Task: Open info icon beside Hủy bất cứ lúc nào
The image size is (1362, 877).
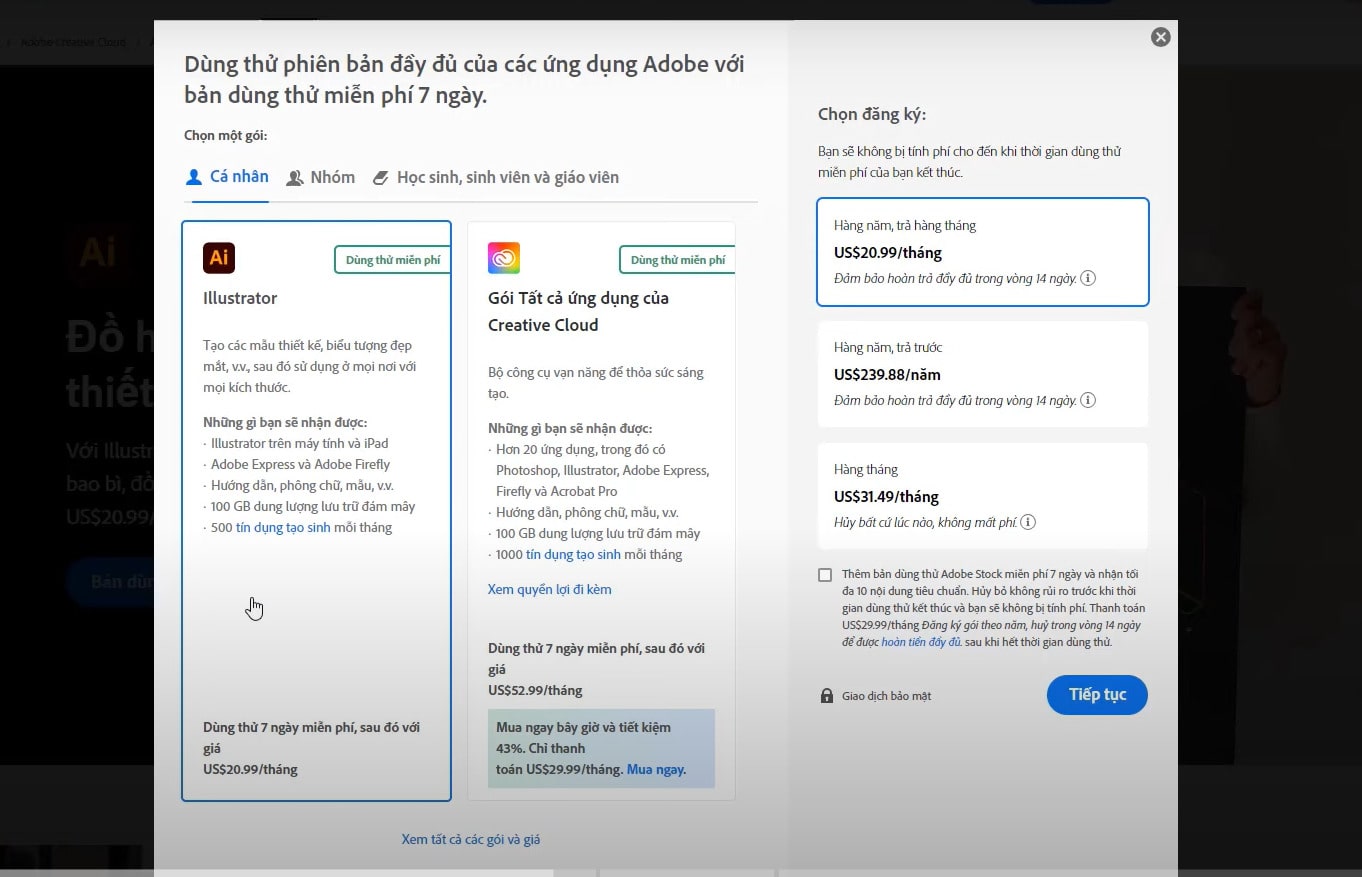Action: click(1028, 522)
